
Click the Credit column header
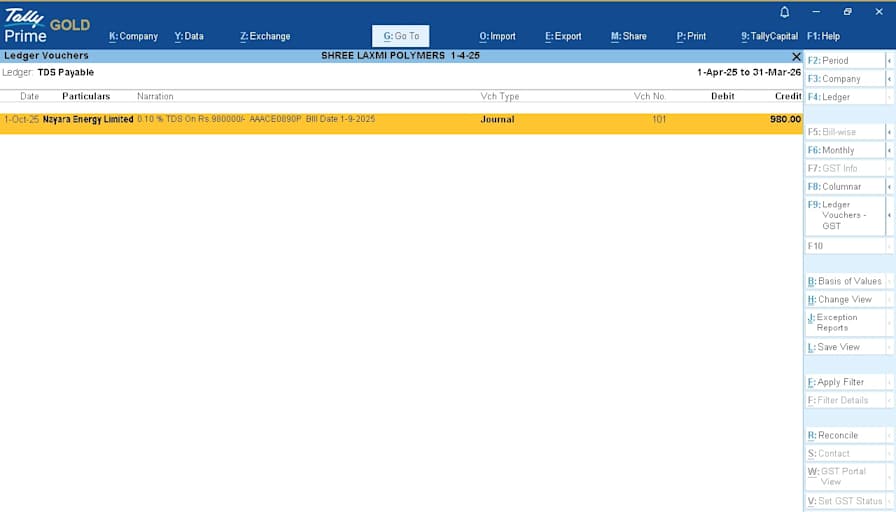[x=789, y=96]
